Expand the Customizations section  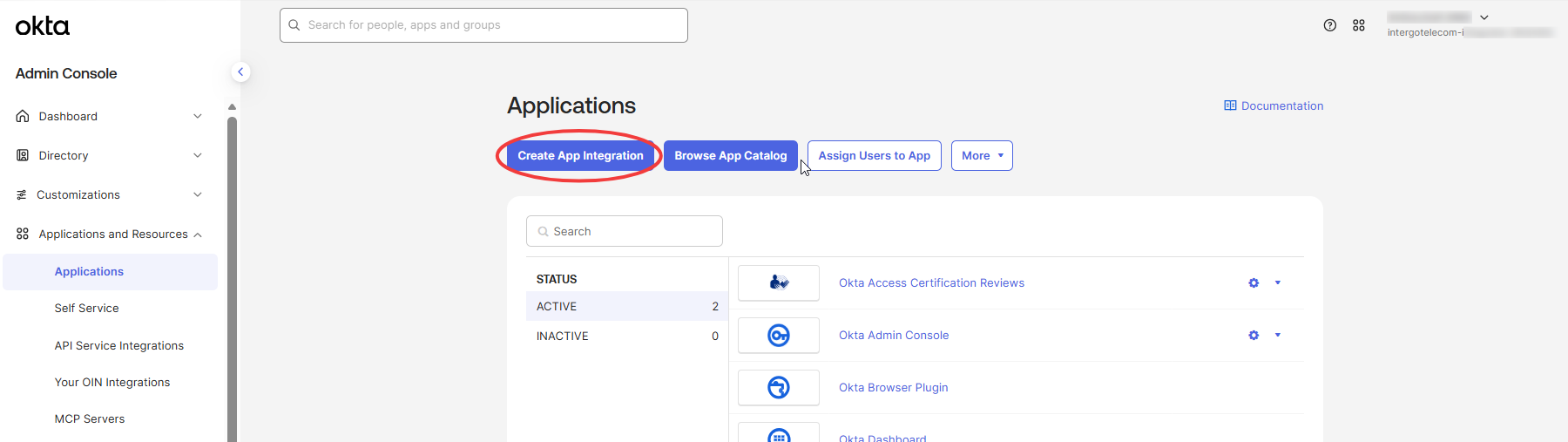(110, 194)
